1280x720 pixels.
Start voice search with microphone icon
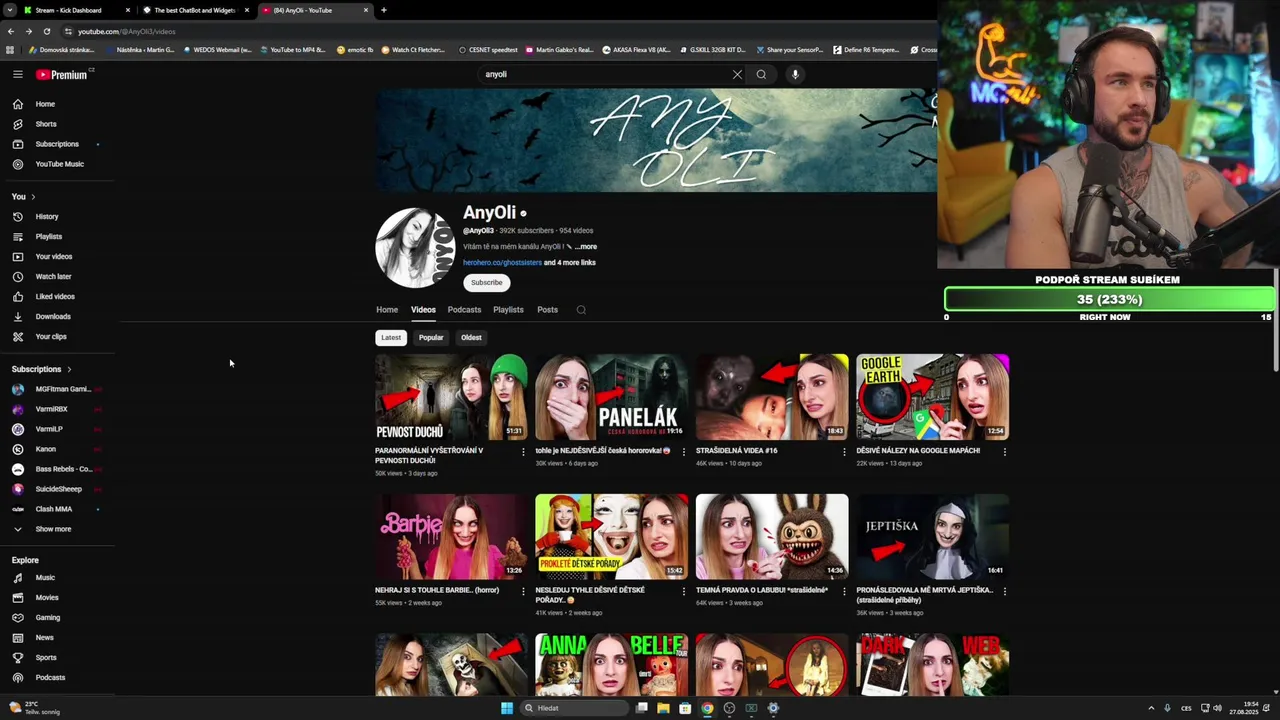[795, 74]
